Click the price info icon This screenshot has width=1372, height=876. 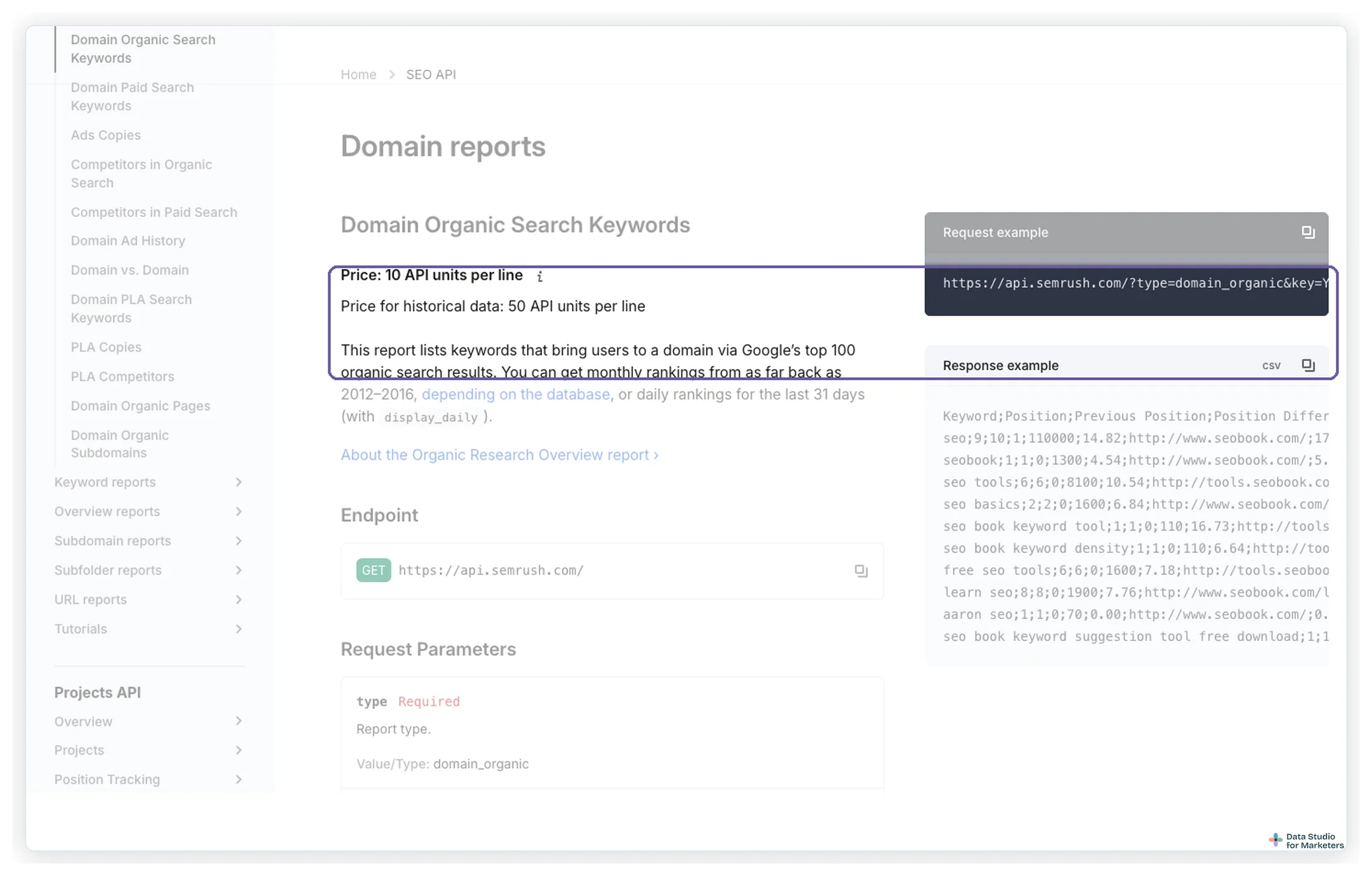tap(539, 276)
